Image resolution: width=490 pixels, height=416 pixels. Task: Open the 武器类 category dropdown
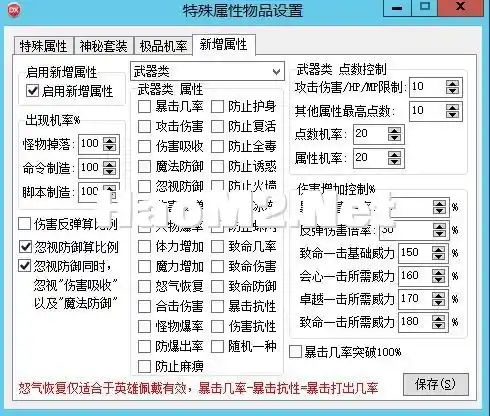tap(207, 71)
